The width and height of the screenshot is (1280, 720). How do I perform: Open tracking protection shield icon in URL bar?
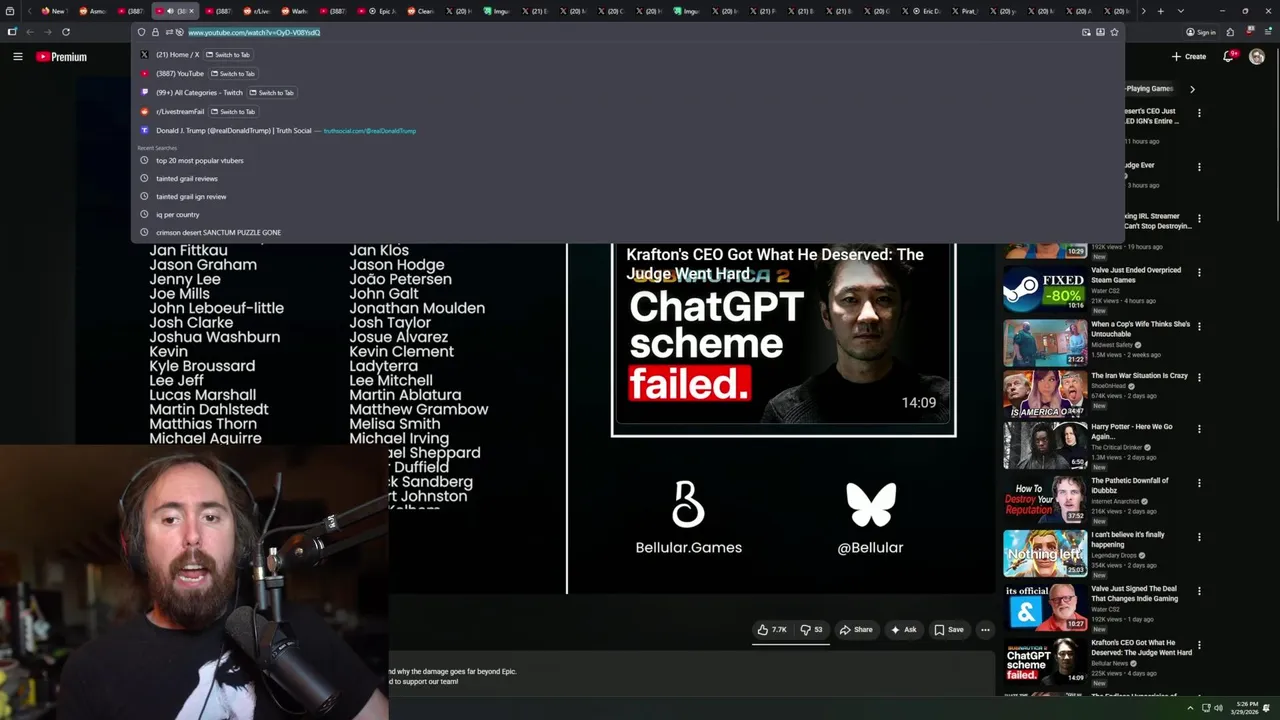[142, 32]
